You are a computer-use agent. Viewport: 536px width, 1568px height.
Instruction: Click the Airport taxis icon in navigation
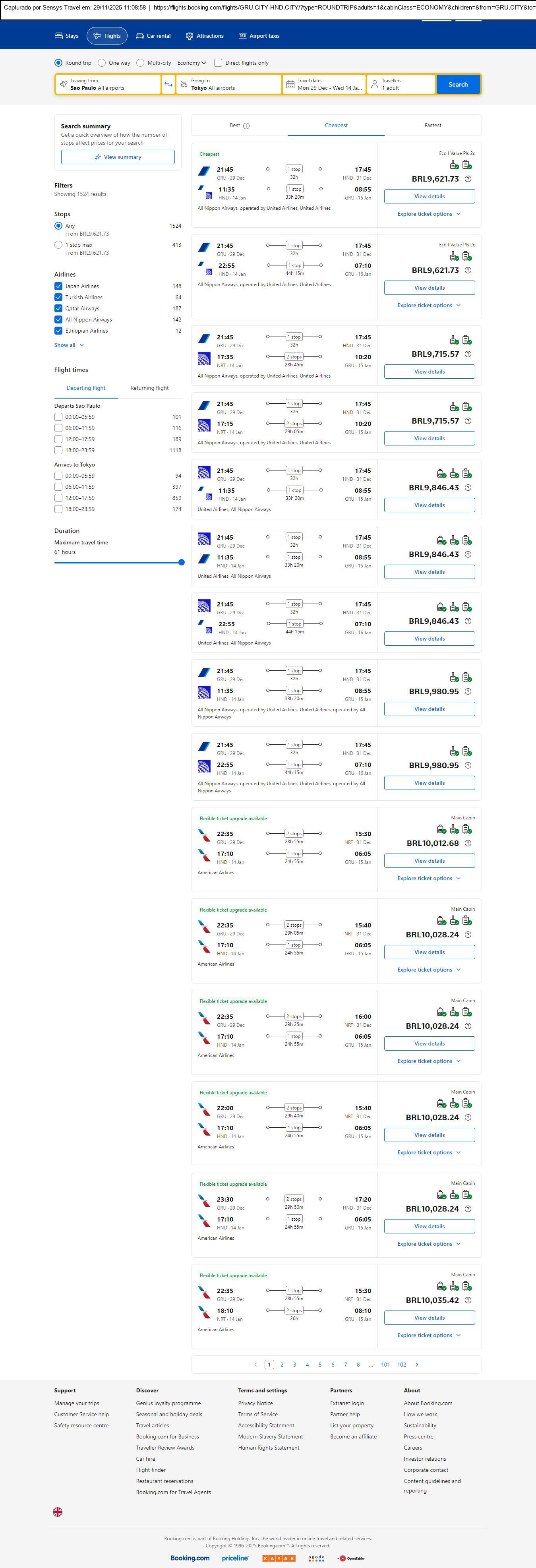pyautogui.click(x=243, y=36)
